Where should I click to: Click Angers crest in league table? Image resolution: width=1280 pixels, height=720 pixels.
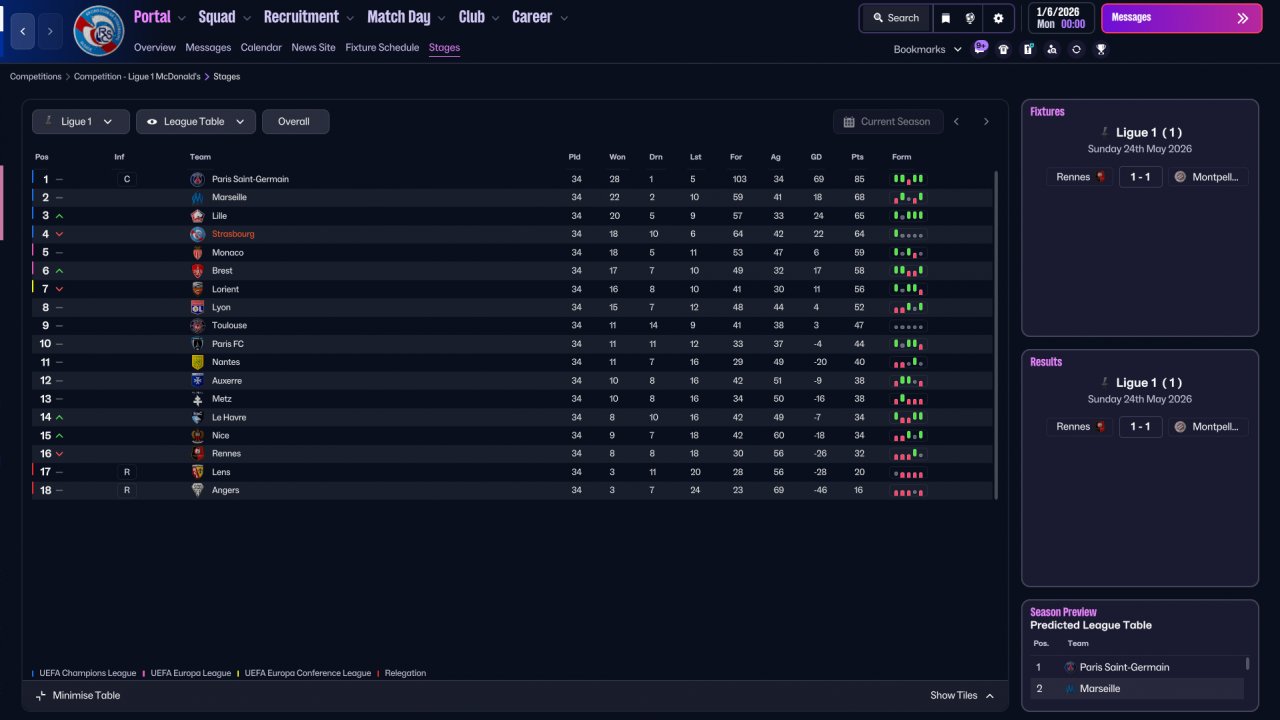[x=197, y=490]
